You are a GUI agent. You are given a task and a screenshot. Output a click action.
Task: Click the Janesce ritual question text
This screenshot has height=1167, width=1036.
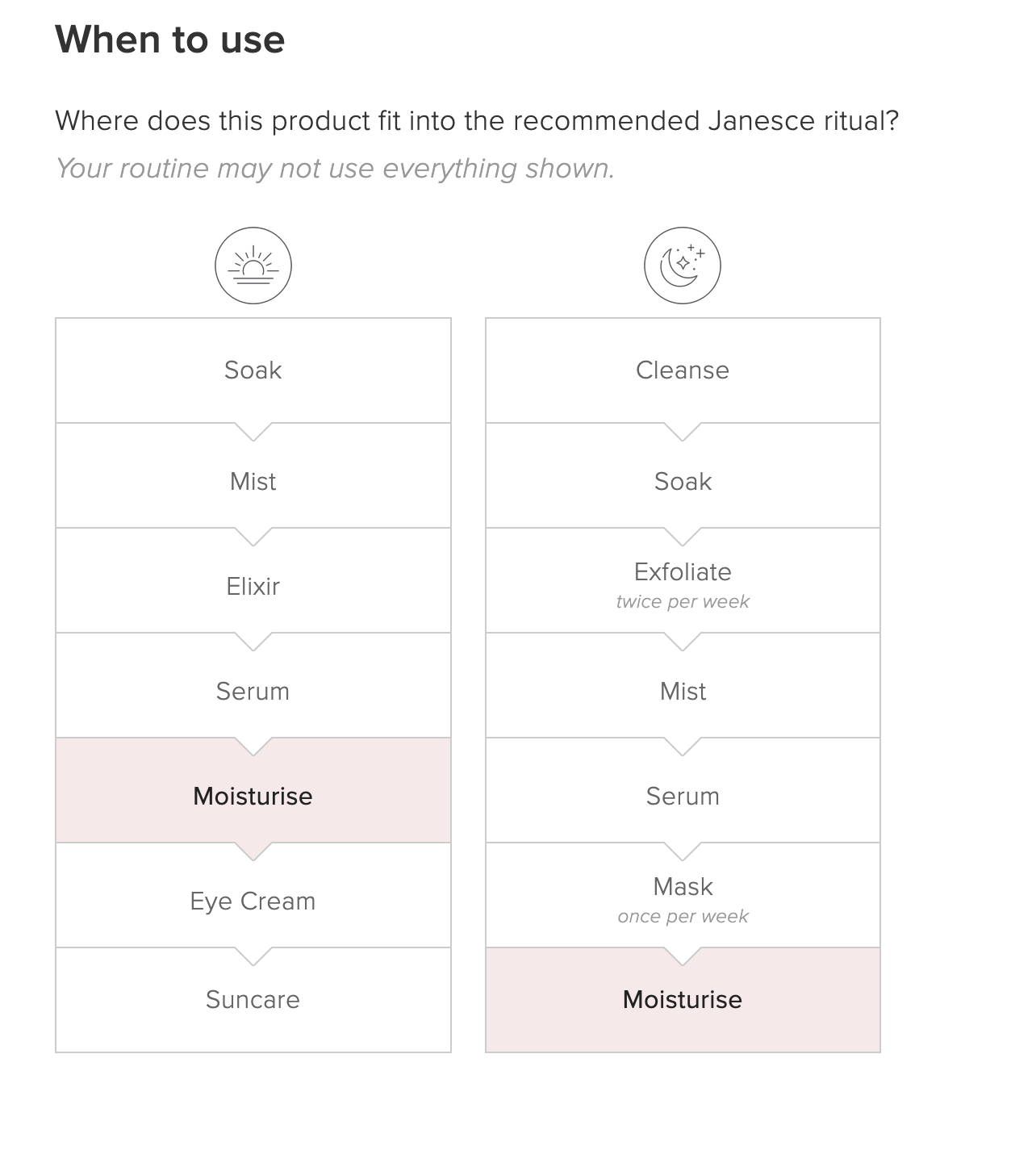click(x=477, y=121)
